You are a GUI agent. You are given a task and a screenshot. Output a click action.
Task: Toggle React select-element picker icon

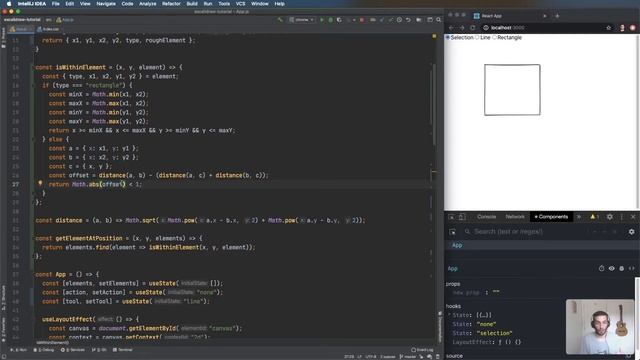click(452, 232)
